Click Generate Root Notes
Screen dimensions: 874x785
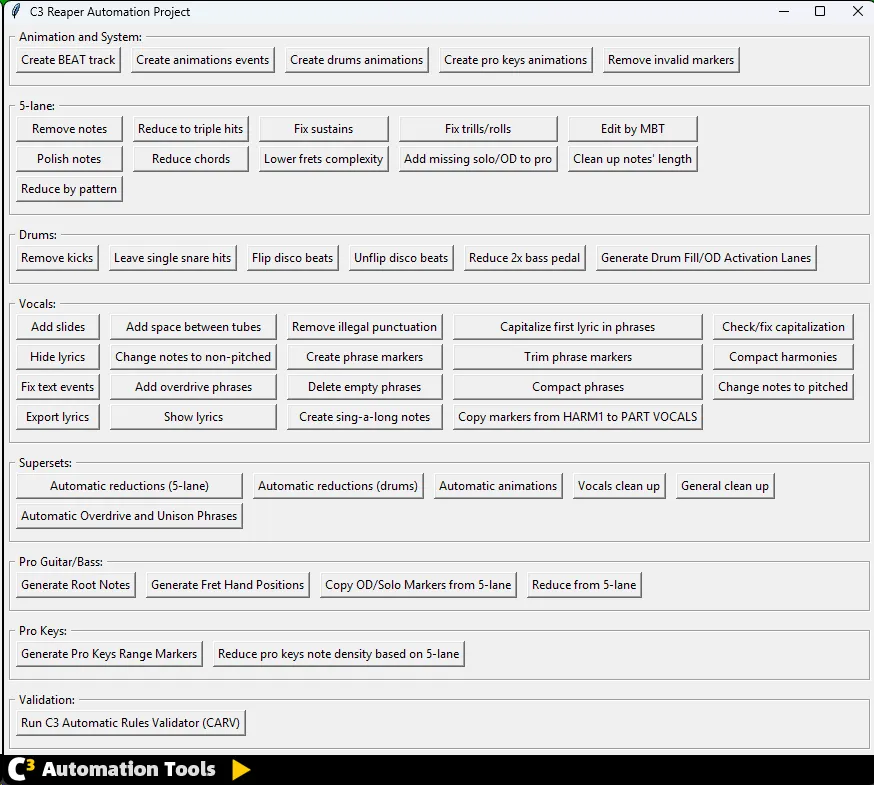click(76, 585)
